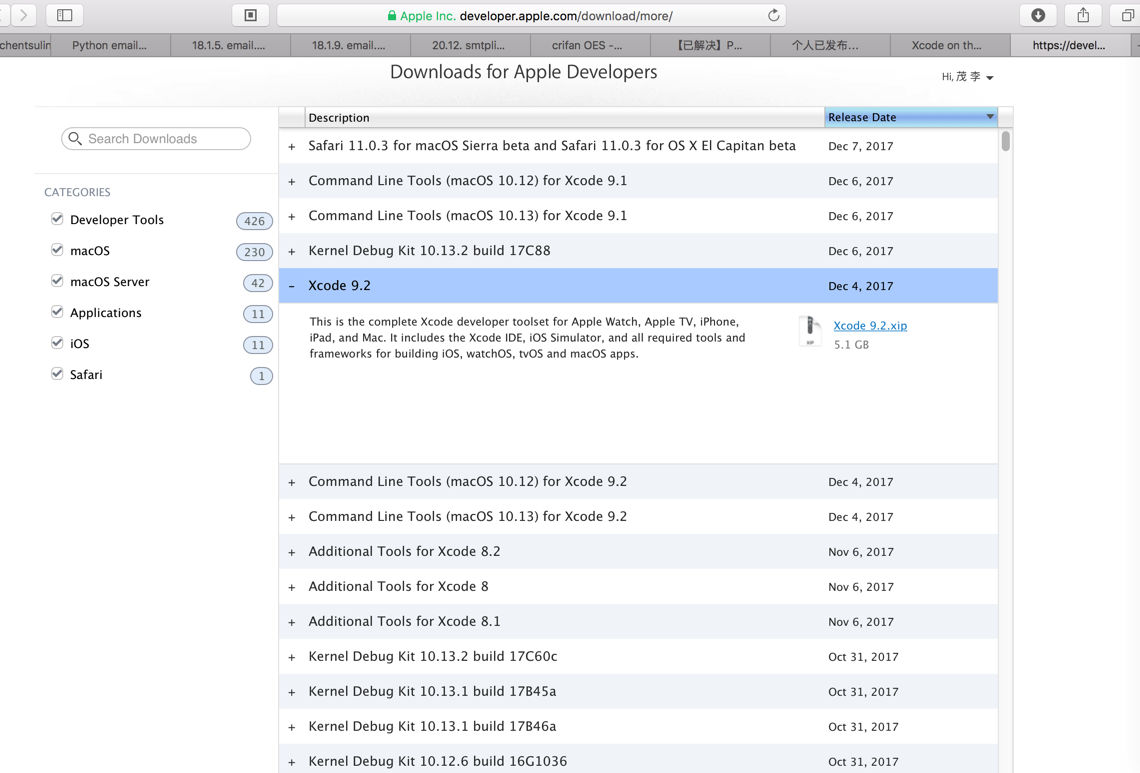
Task: Click the developer.apple.com address bar
Action: [531, 15]
